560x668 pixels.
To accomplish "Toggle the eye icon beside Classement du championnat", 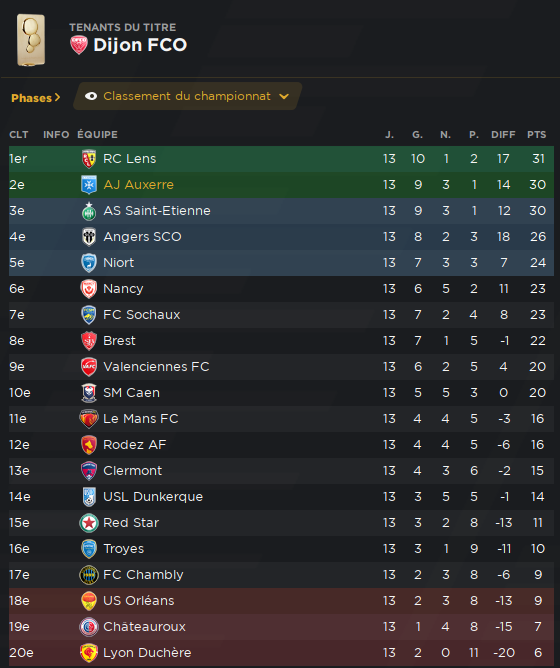I will 91,96.
